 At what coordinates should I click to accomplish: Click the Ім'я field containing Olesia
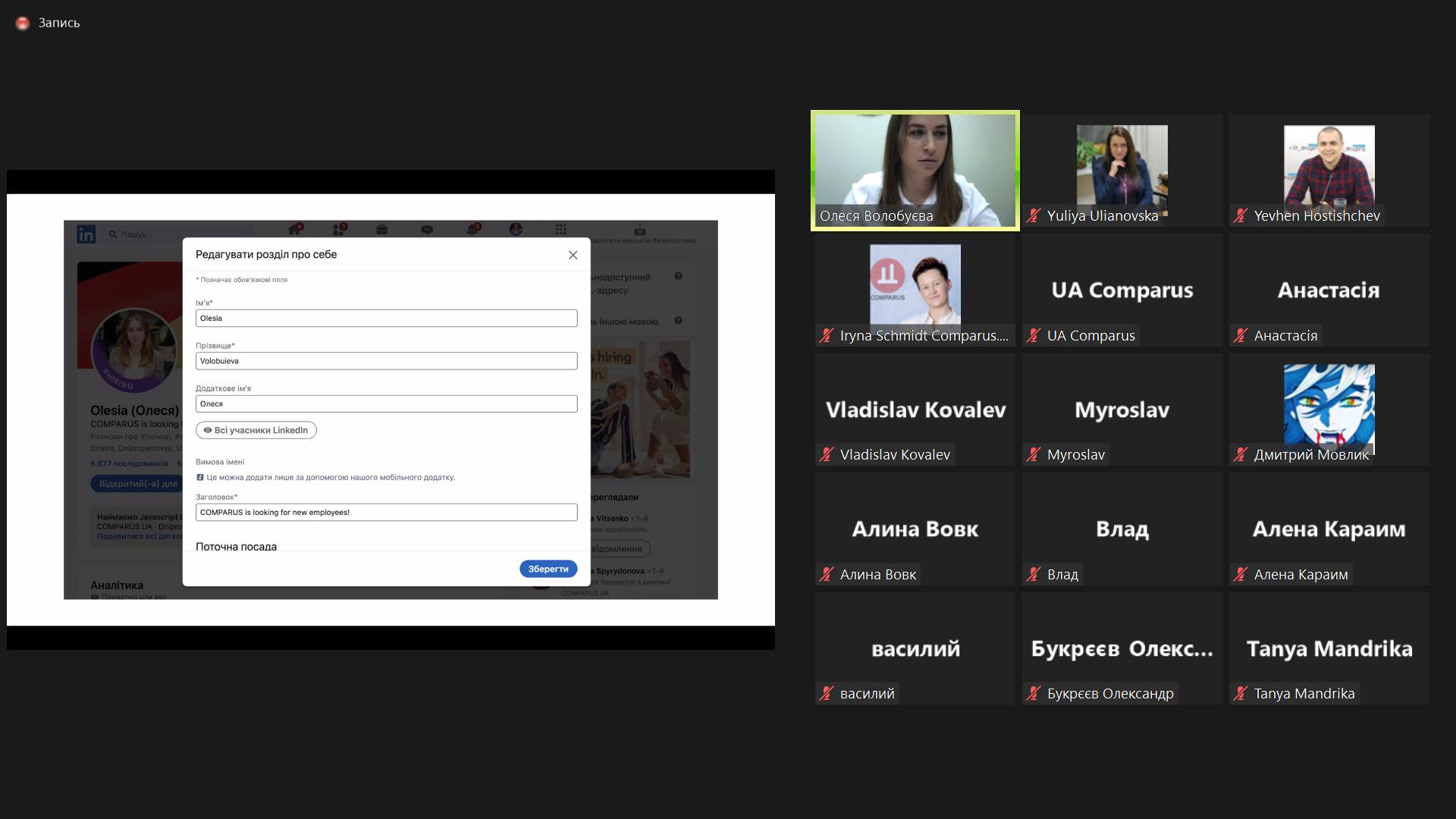pos(387,318)
